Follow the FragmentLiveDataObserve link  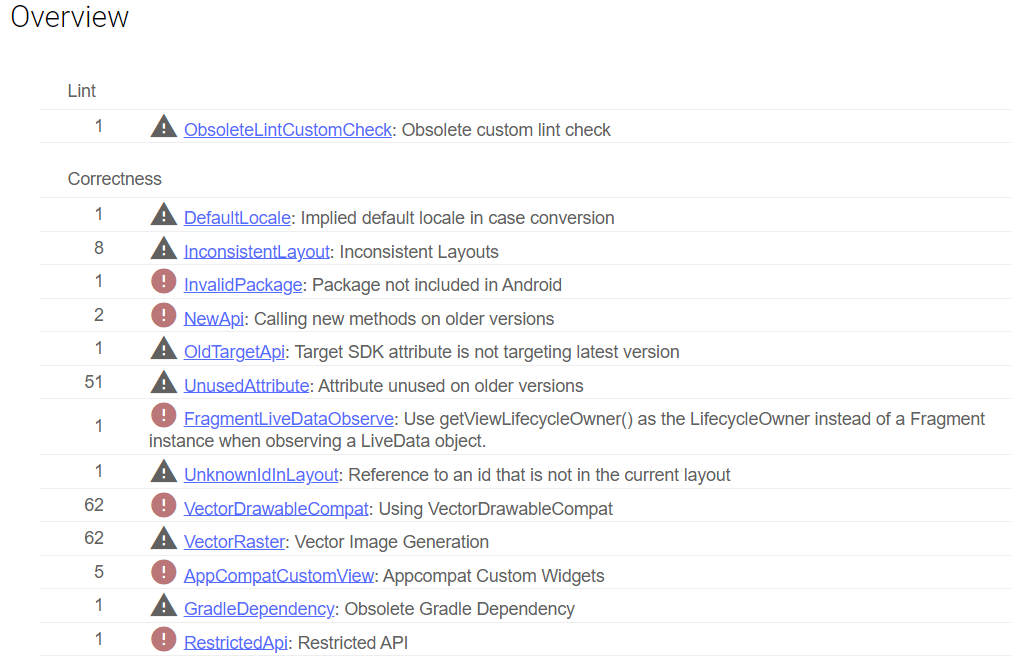point(288,419)
